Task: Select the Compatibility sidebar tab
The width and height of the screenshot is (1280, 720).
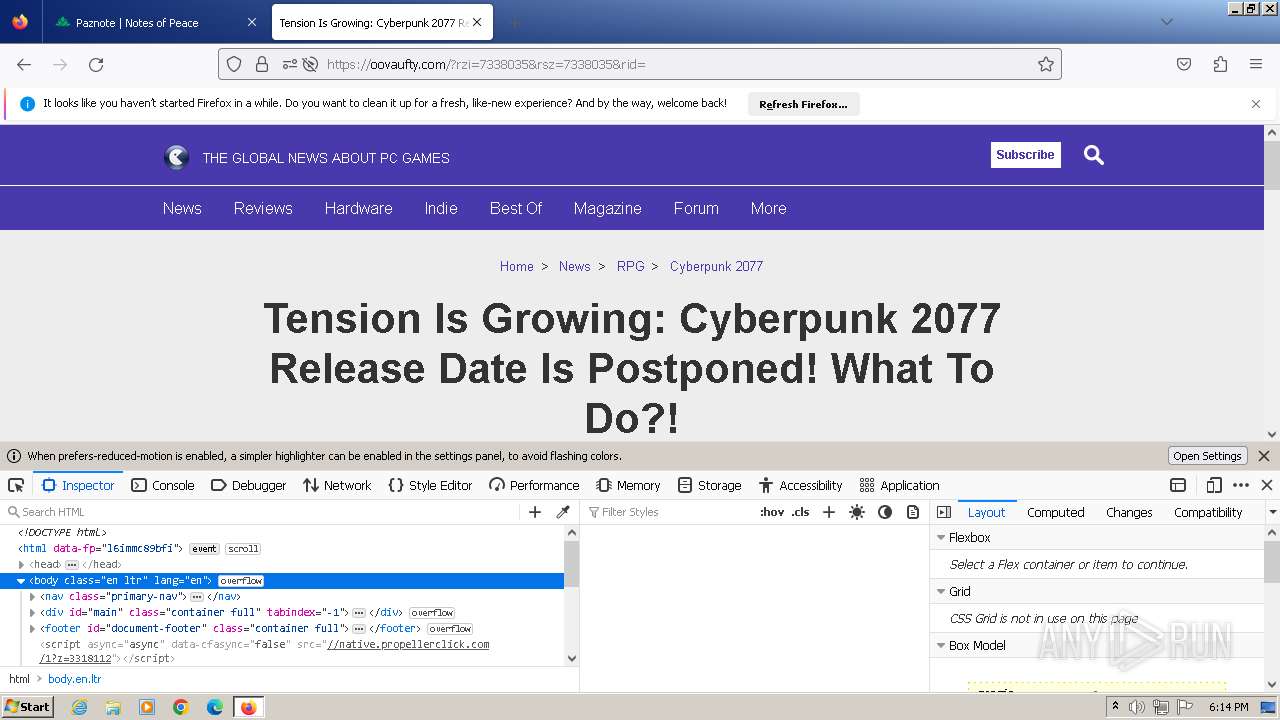Action: (x=1208, y=512)
